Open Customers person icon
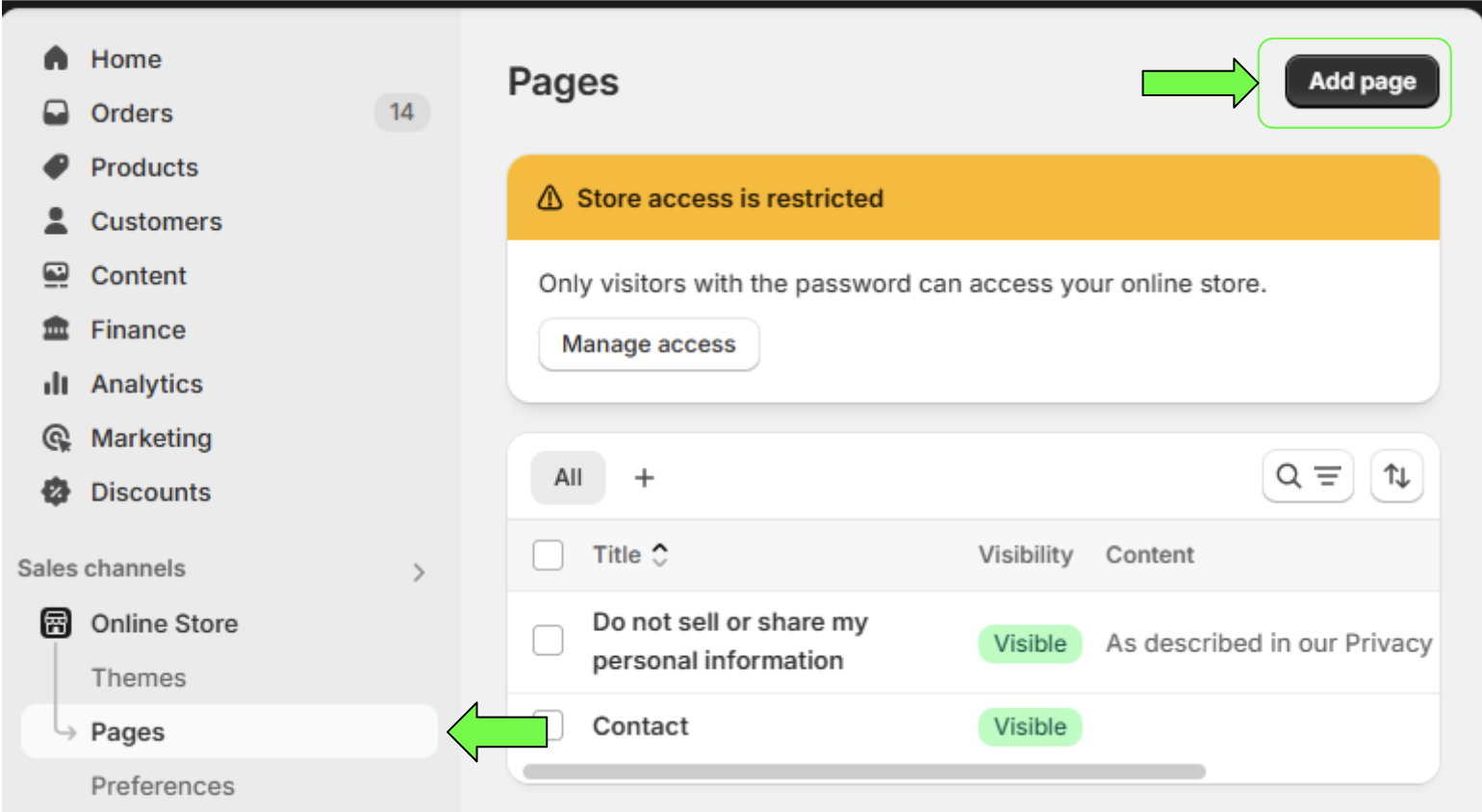The height and width of the screenshot is (812, 1482). point(56,220)
